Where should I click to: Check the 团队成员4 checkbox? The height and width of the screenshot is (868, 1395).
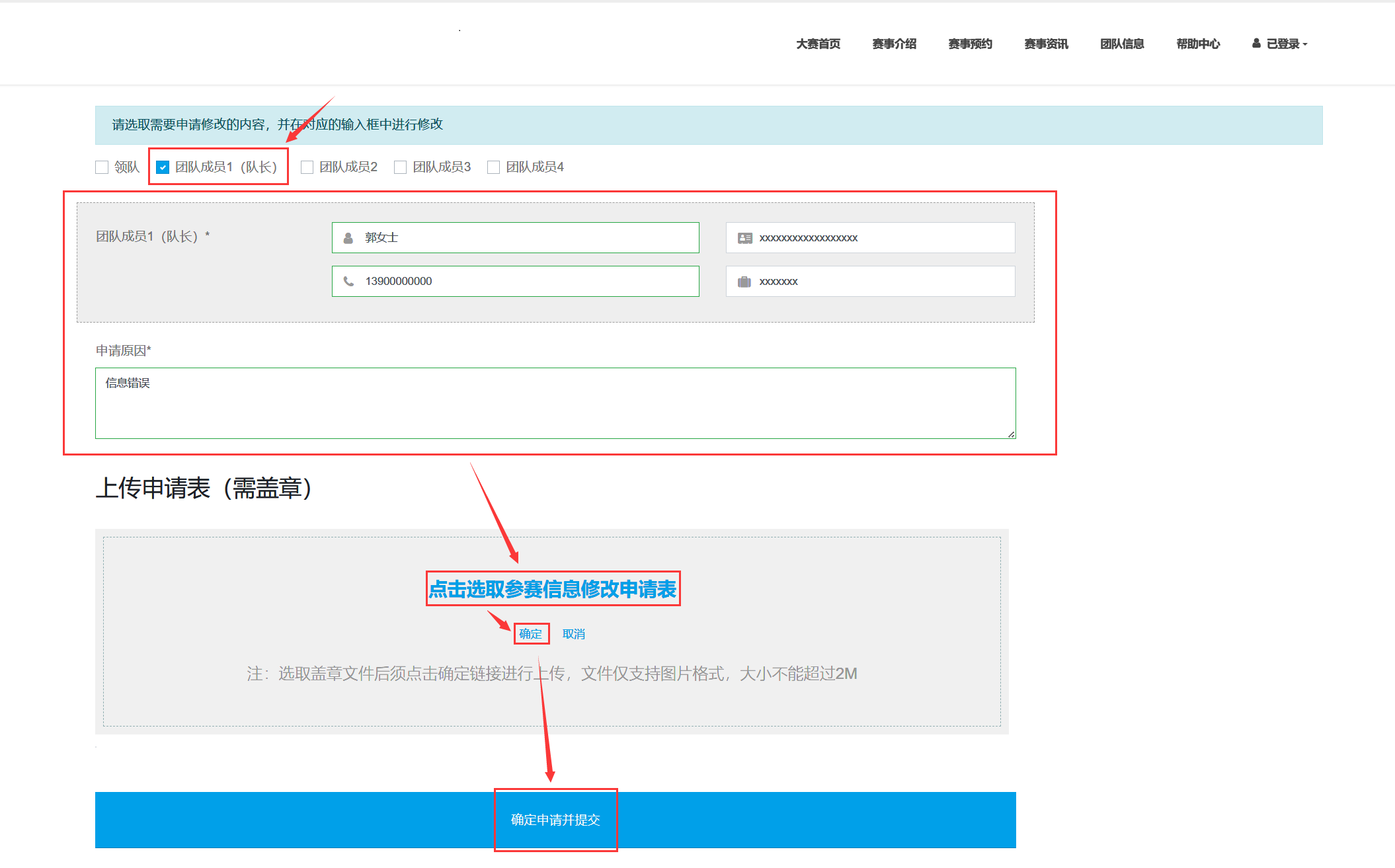point(493,167)
